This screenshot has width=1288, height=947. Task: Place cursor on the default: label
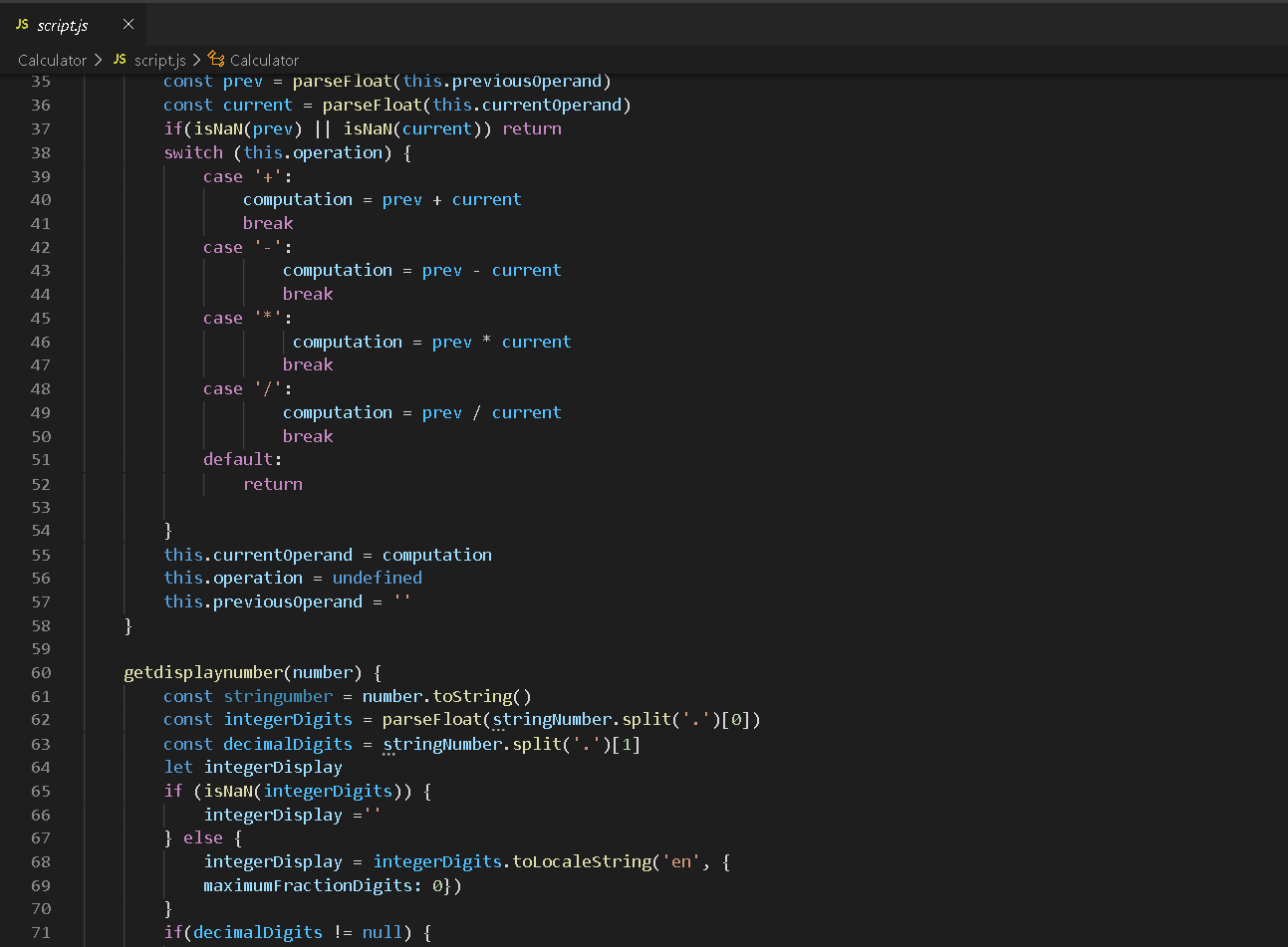click(243, 459)
